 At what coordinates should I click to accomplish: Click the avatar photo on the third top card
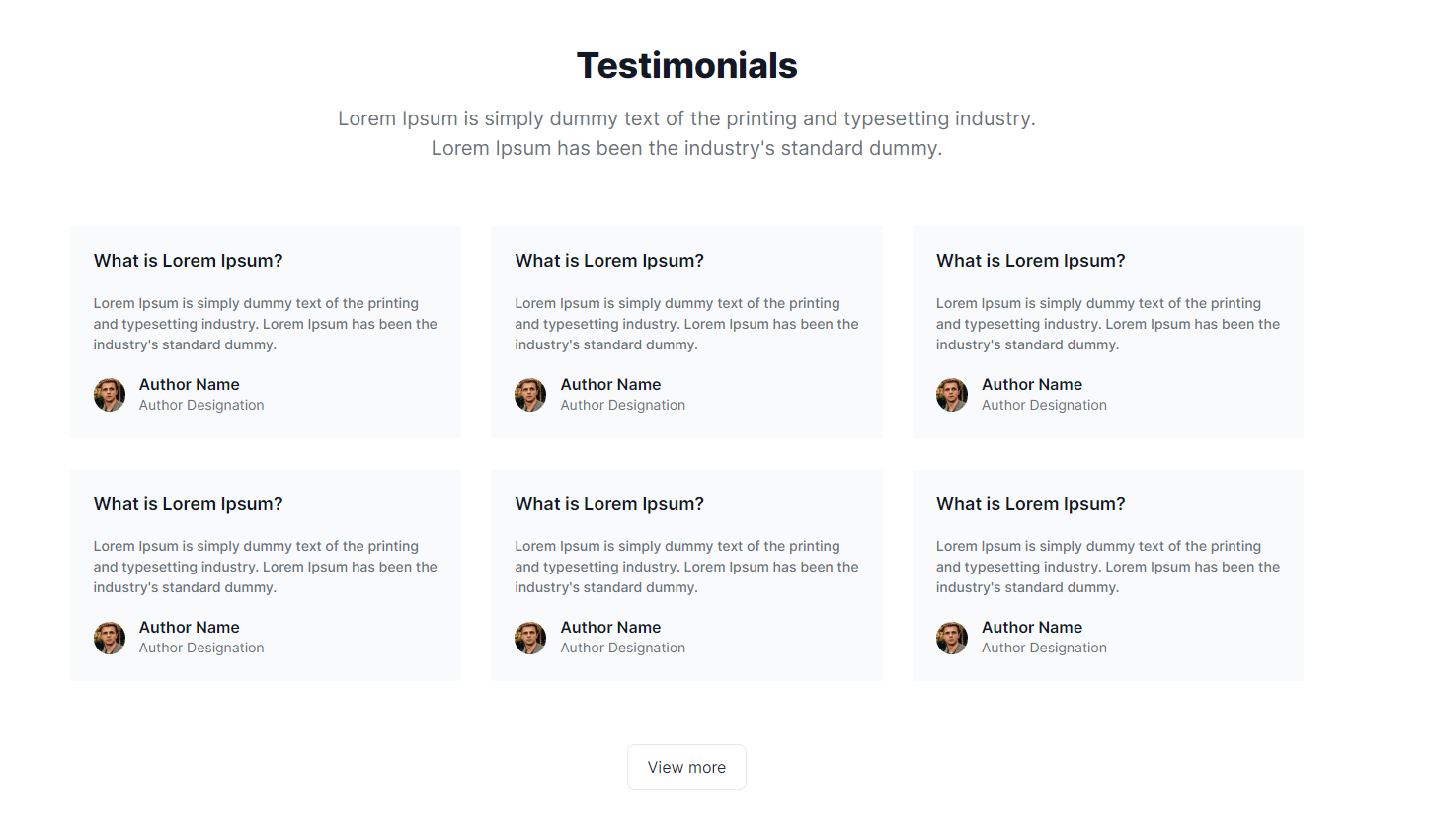tap(951, 394)
